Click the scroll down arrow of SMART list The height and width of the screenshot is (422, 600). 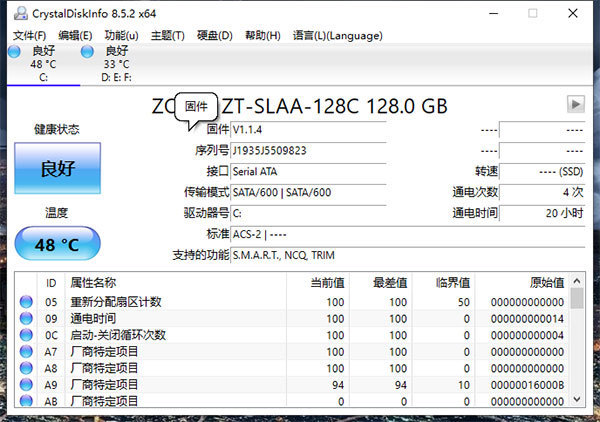click(577, 399)
